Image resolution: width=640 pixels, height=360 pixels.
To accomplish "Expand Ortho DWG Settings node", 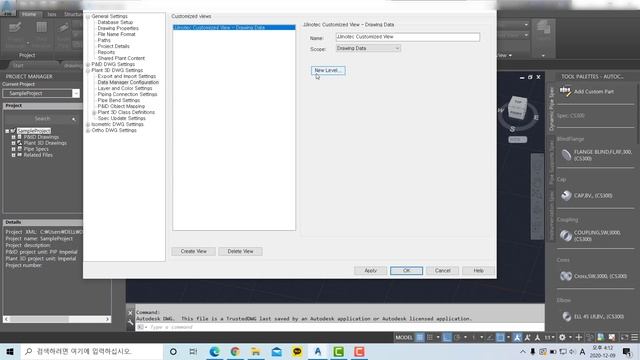I will (x=88, y=130).
